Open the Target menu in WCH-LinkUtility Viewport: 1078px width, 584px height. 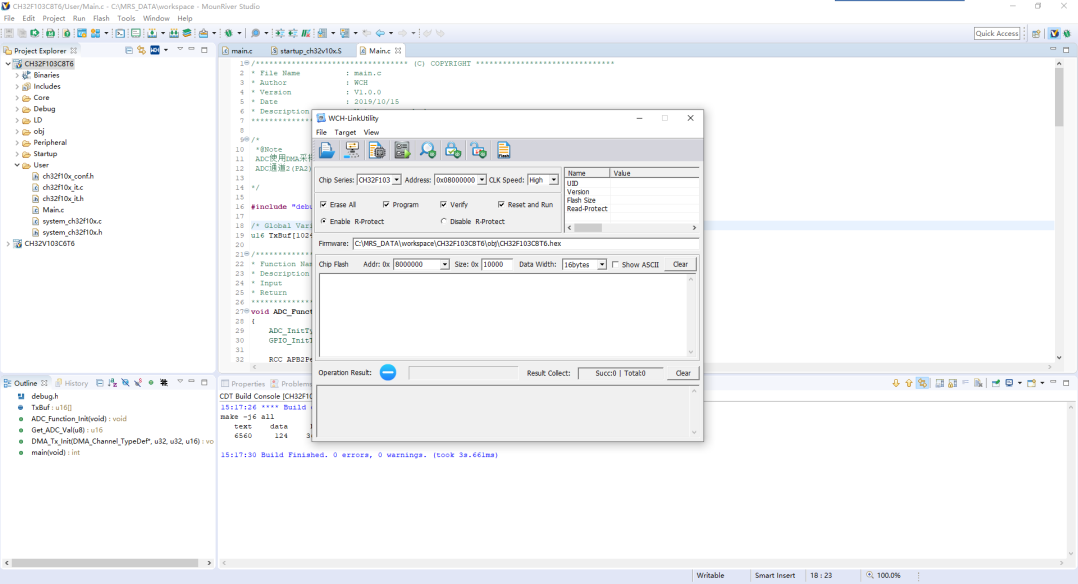(x=345, y=132)
